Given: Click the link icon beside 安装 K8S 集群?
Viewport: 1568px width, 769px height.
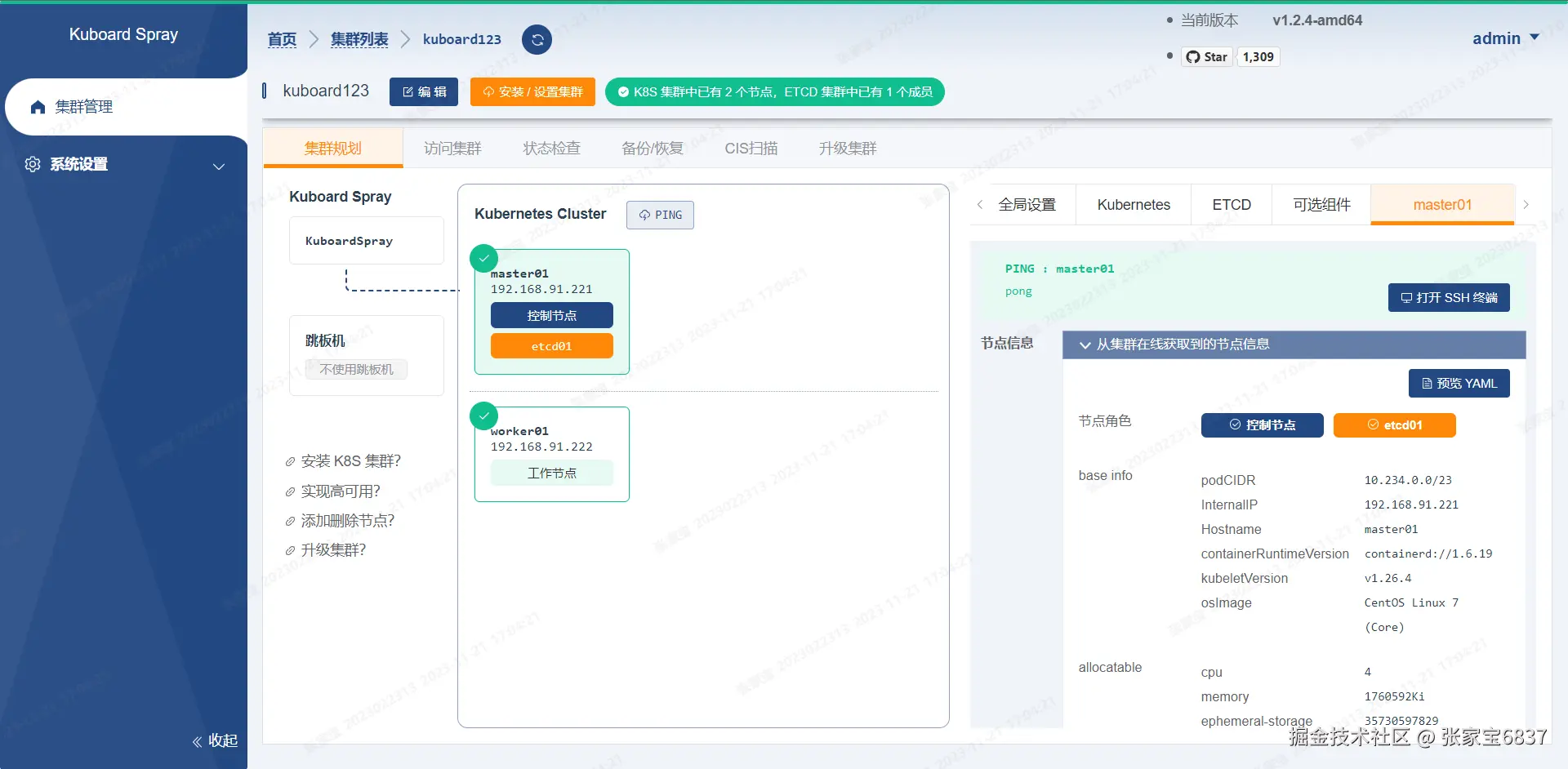Looking at the screenshot, I should pyautogui.click(x=290, y=462).
